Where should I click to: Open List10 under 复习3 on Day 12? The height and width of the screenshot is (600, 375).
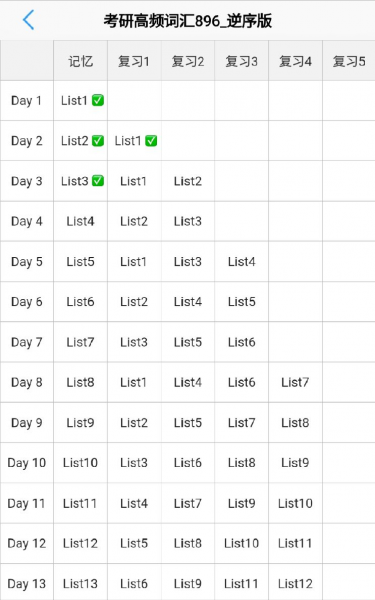tap(241, 543)
